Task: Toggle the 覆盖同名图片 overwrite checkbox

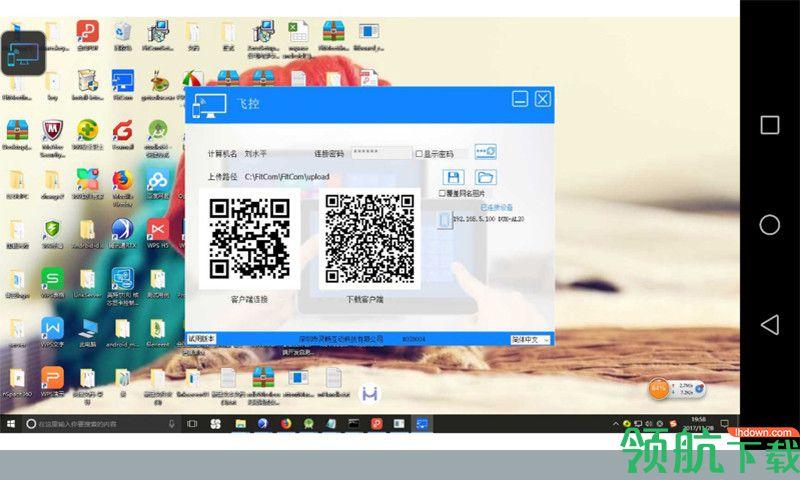Action: click(x=442, y=193)
